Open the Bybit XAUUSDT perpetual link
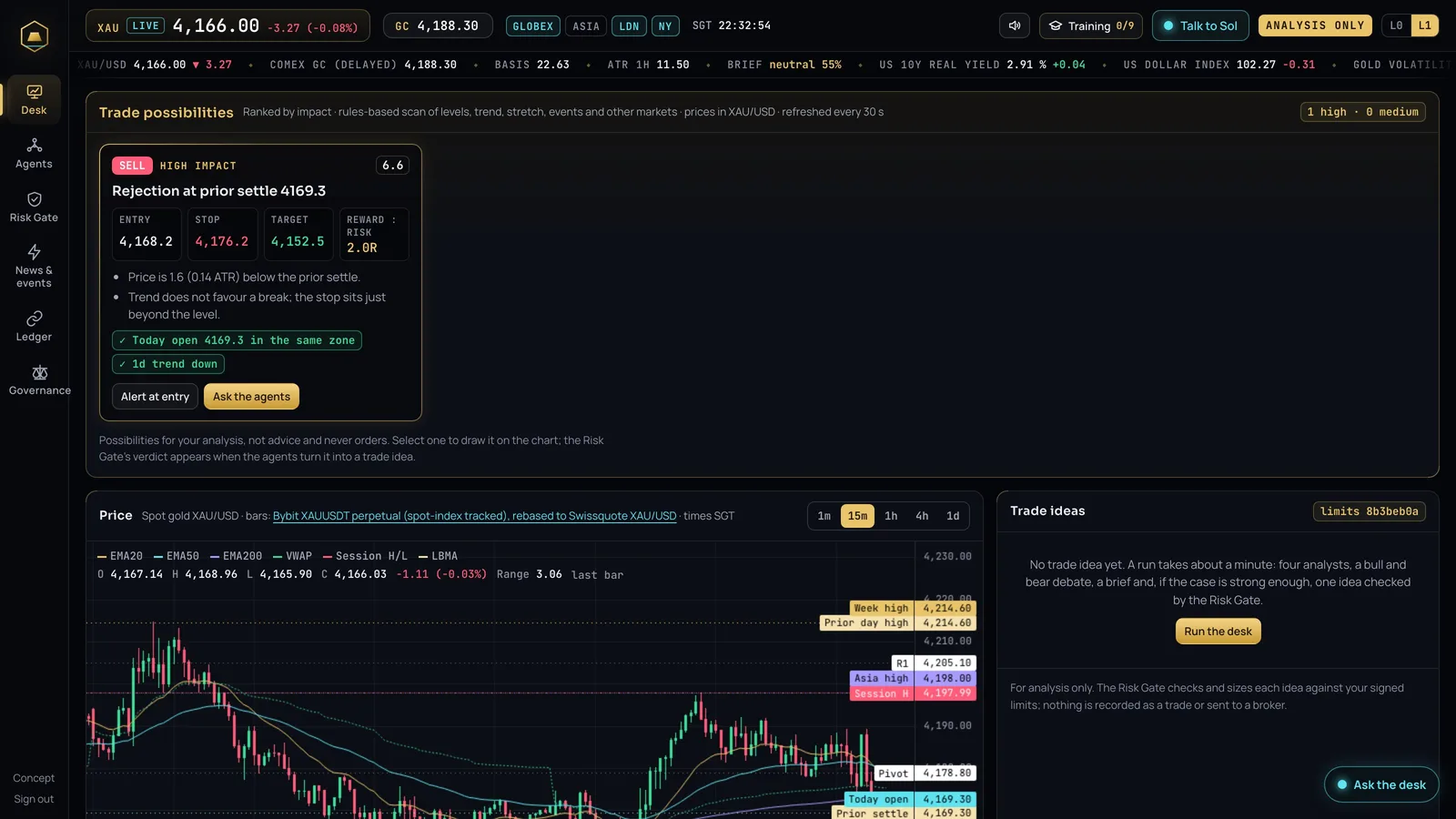 474,516
